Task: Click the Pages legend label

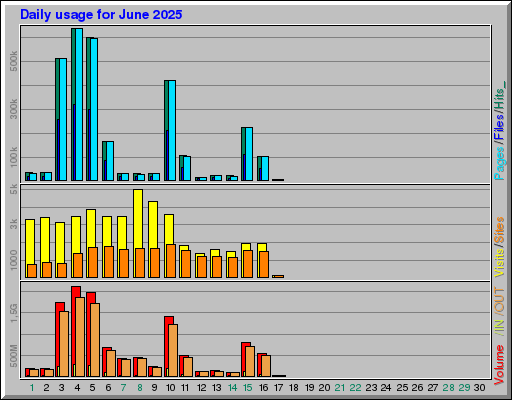Action: 499,163
